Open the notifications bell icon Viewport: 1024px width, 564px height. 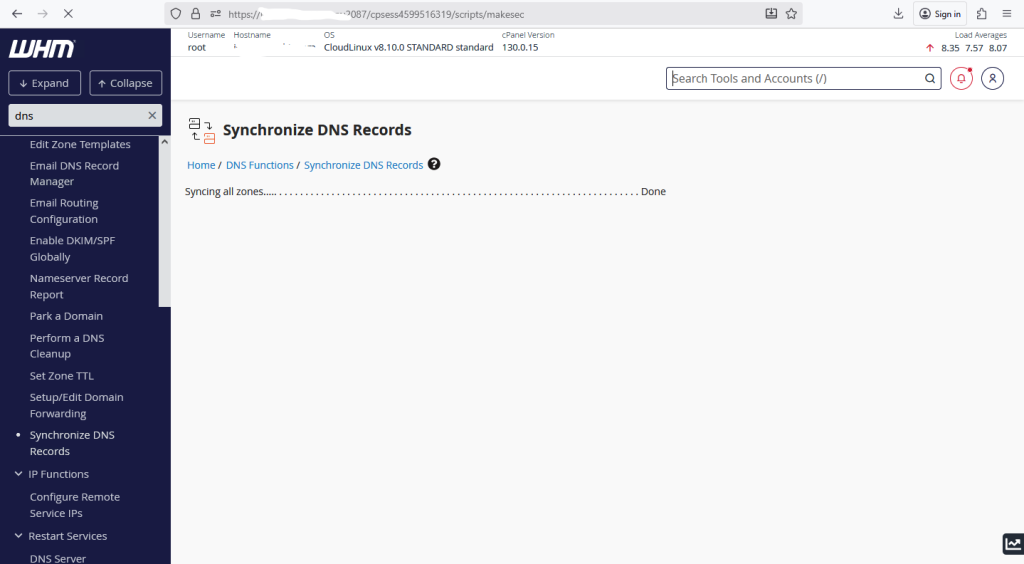[961, 79]
